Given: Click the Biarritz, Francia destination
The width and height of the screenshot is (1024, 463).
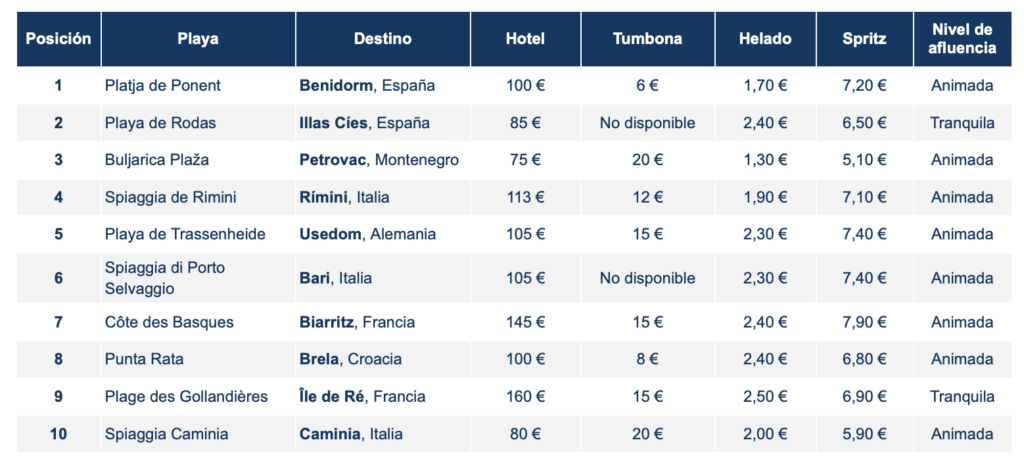Looking at the screenshot, I should tap(357, 322).
